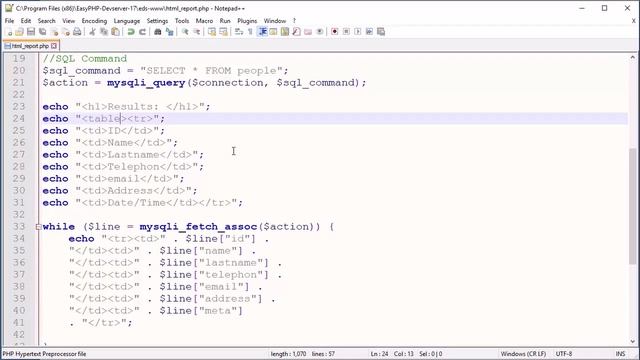Open the File menu
640x360 pixels.
[9, 21]
